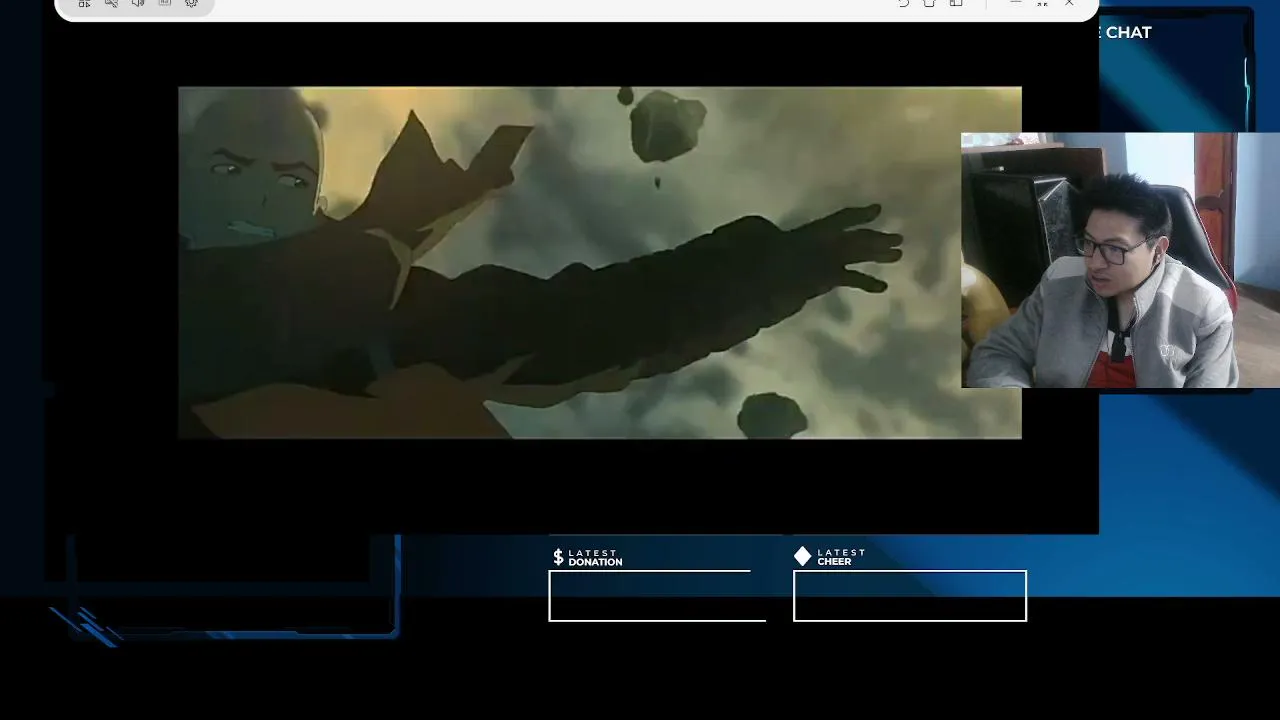1280x720 pixels.
Task: Click the empty Latest Cheer box
Action: tap(910, 596)
